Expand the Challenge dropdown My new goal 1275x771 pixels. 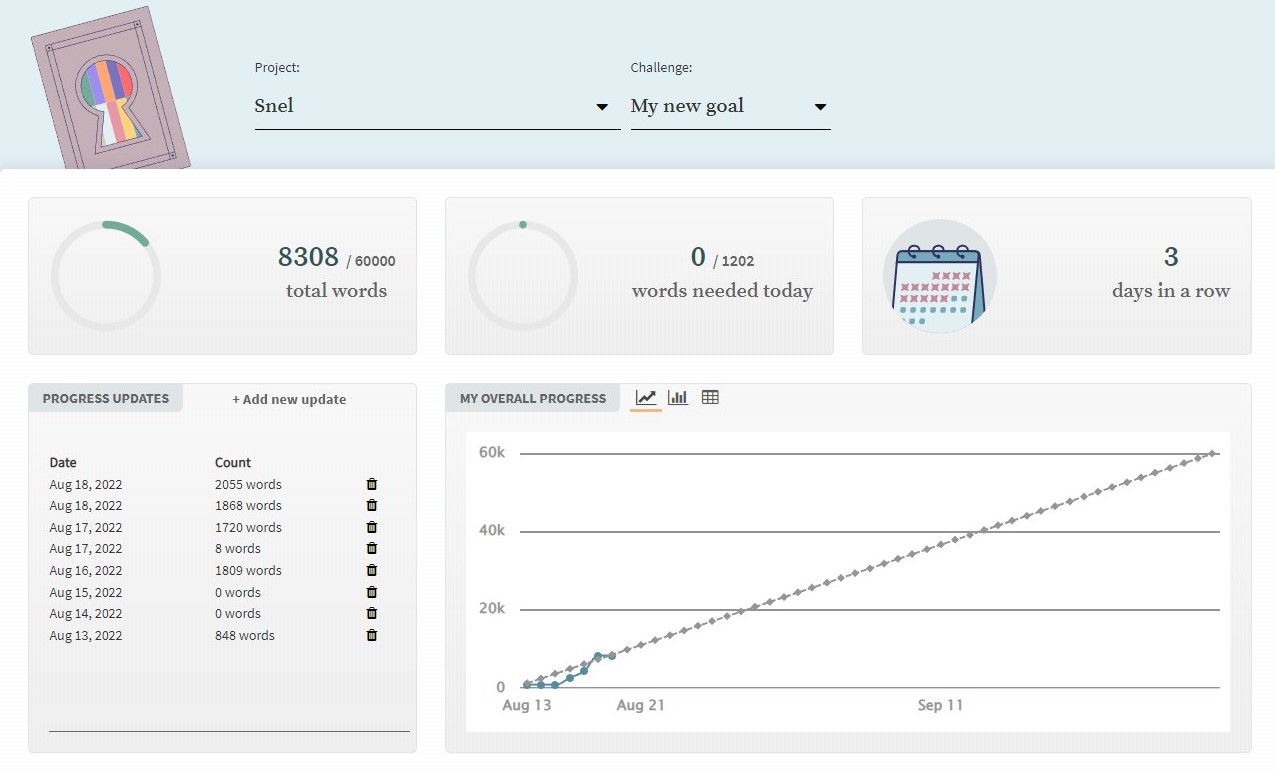click(x=729, y=107)
